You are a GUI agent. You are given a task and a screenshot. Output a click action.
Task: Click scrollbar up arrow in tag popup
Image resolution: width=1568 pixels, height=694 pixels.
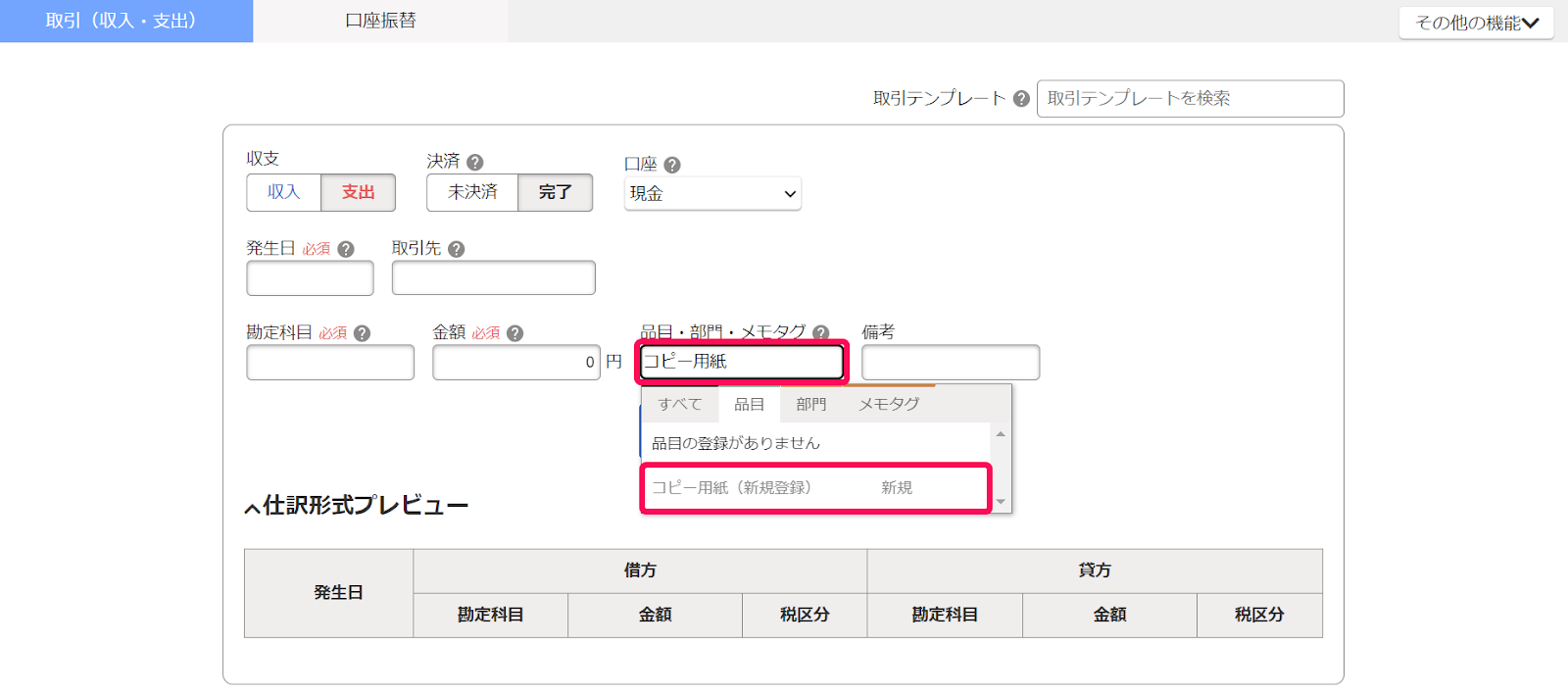pyautogui.click(x=1001, y=433)
